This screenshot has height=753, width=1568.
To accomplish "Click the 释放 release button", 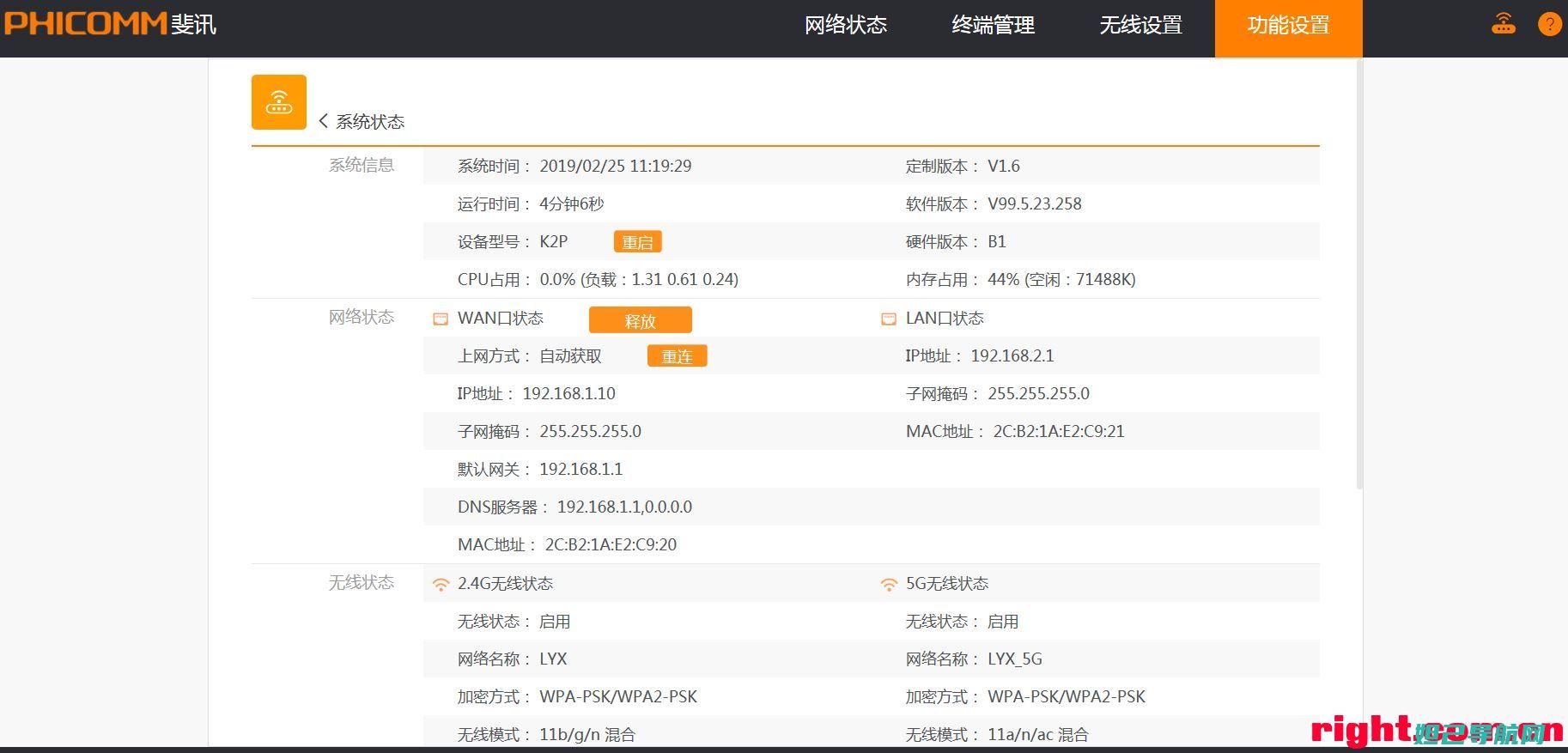I will pyautogui.click(x=640, y=320).
